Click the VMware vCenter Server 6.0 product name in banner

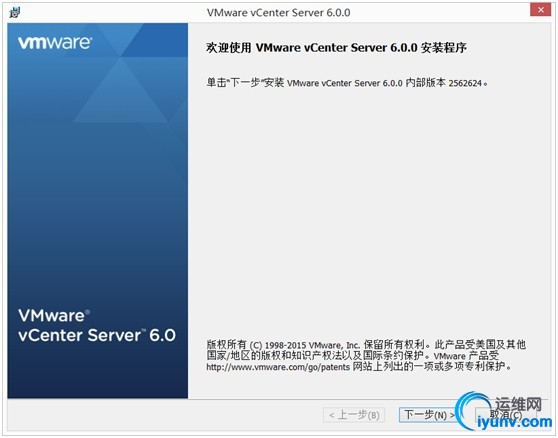pos(97,325)
